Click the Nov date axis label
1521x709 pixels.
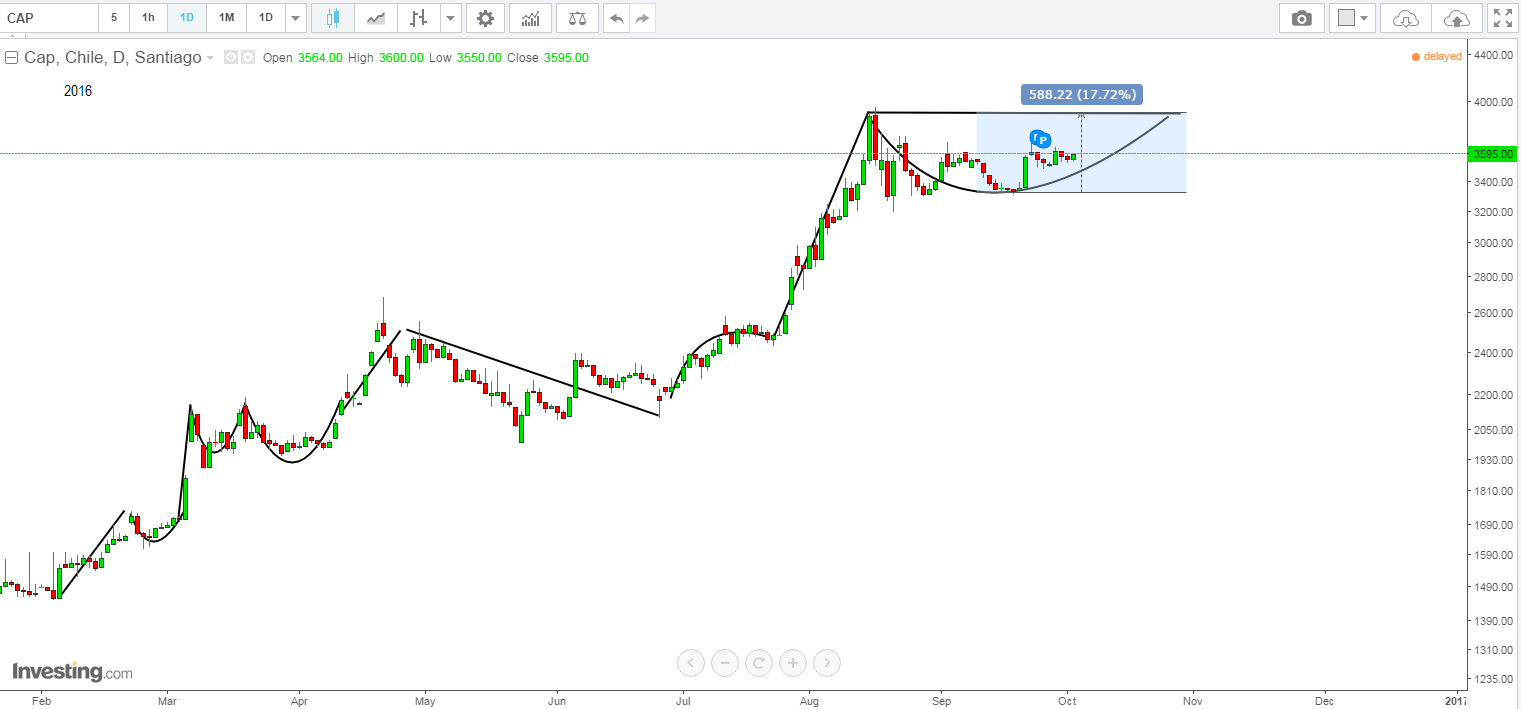click(1191, 700)
